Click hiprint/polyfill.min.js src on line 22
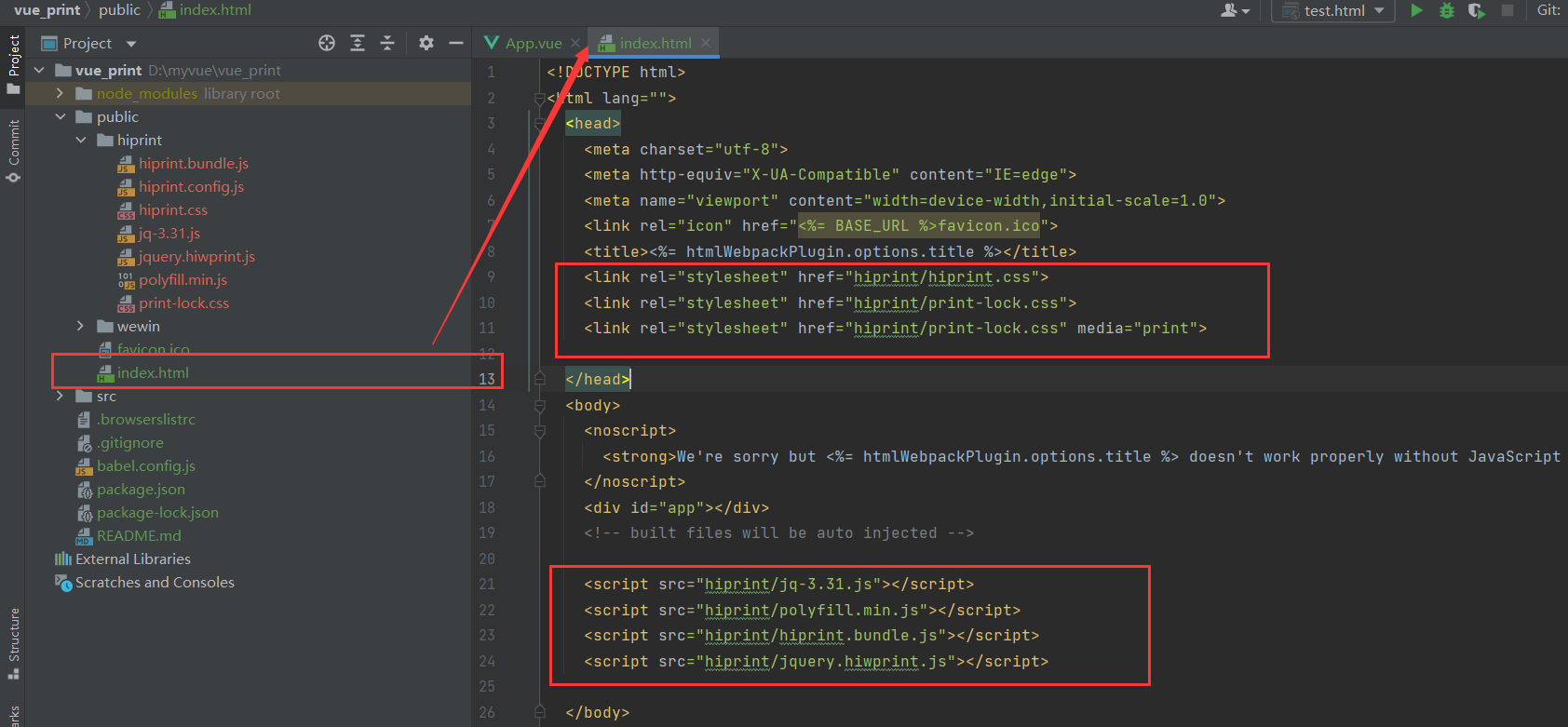Image resolution: width=1568 pixels, height=727 pixels. (x=811, y=611)
